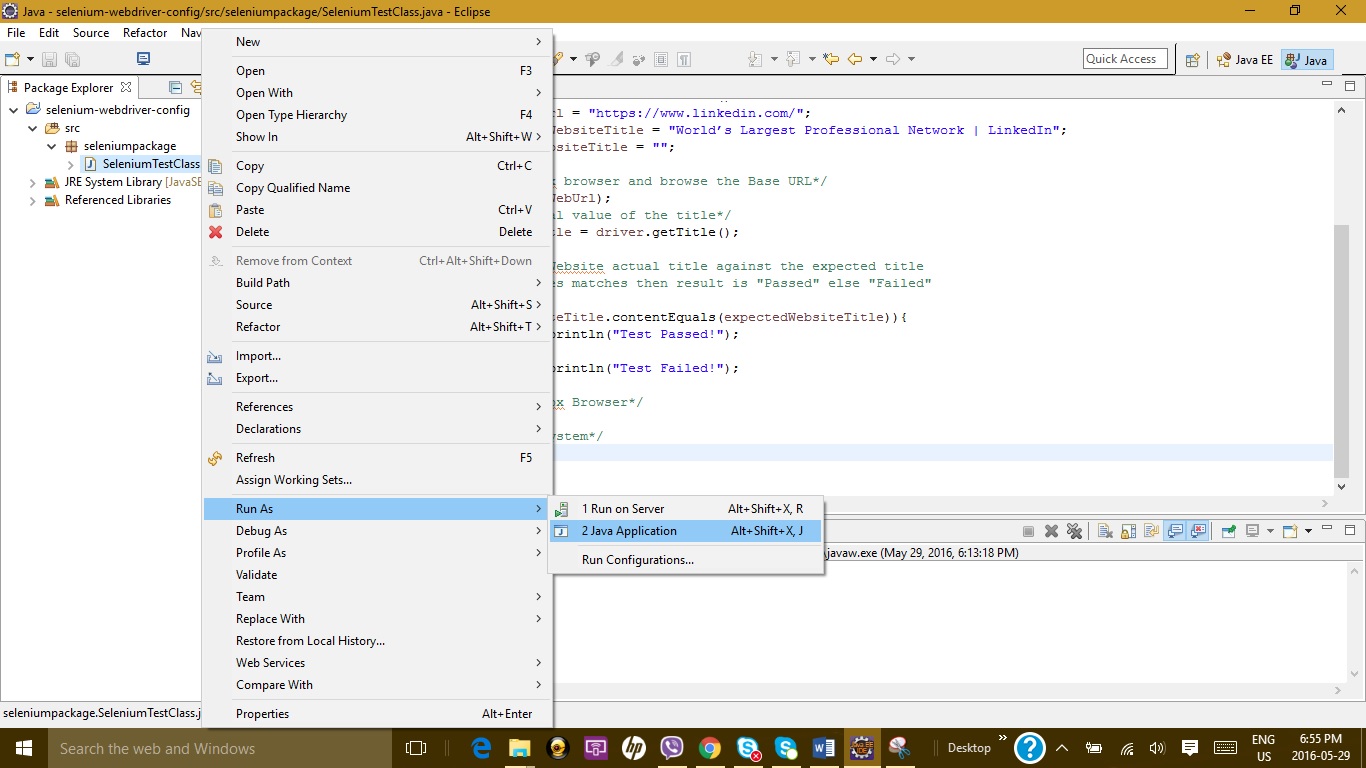Viewport: 1366px width, 768px height.
Task: Choose 1 Run on Server
Action: click(685, 509)
